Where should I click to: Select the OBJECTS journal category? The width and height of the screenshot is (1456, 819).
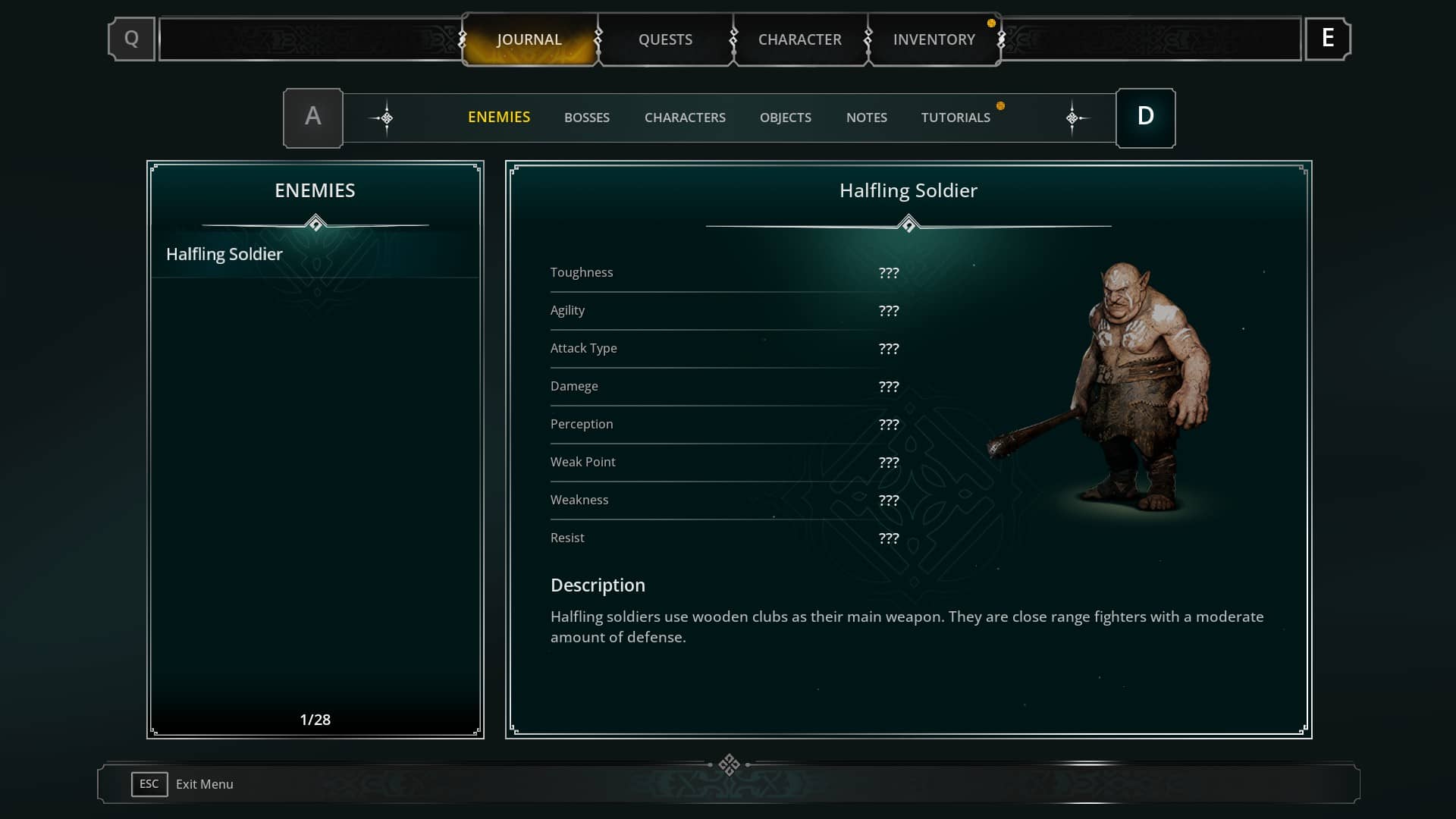[786, 118]
